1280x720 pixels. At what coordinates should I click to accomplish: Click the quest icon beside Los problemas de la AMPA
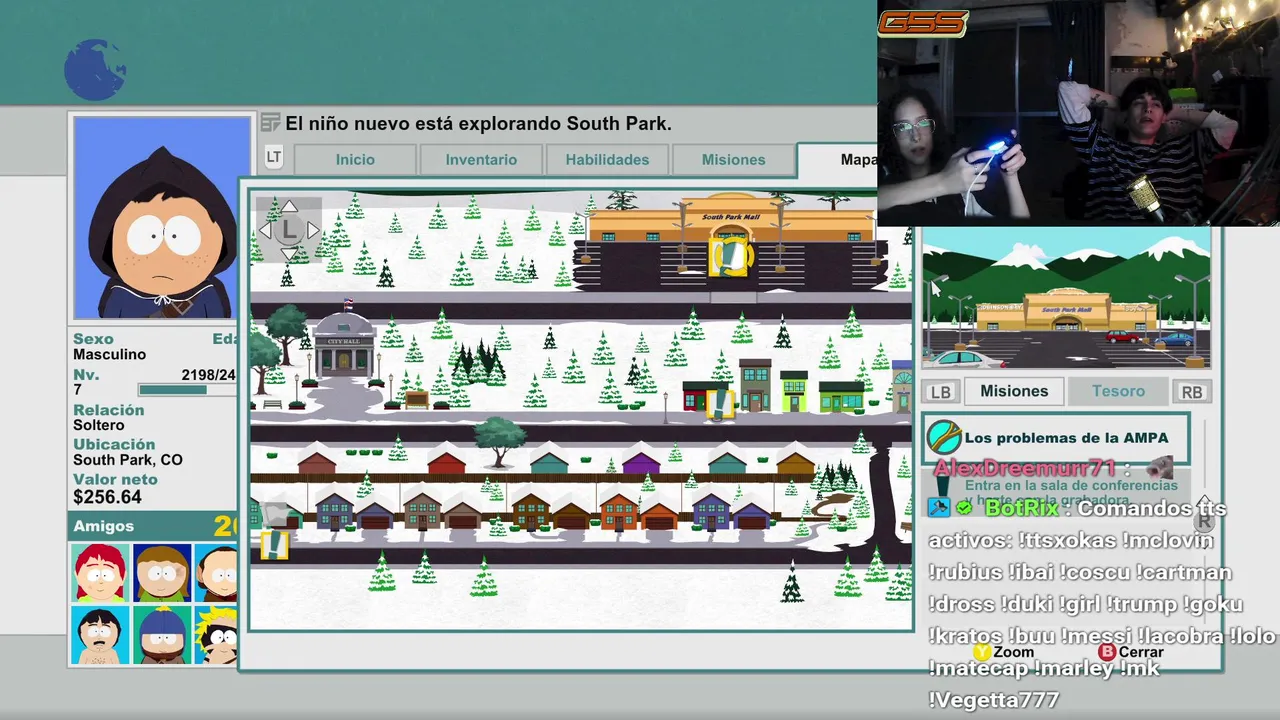(x=944, y=438)
